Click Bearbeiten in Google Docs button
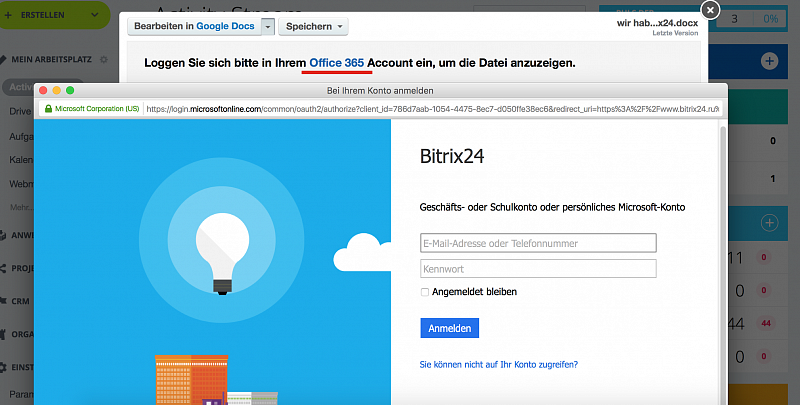Image resolution: width=800 pixels, height=405 pixels. click(194, 27)
